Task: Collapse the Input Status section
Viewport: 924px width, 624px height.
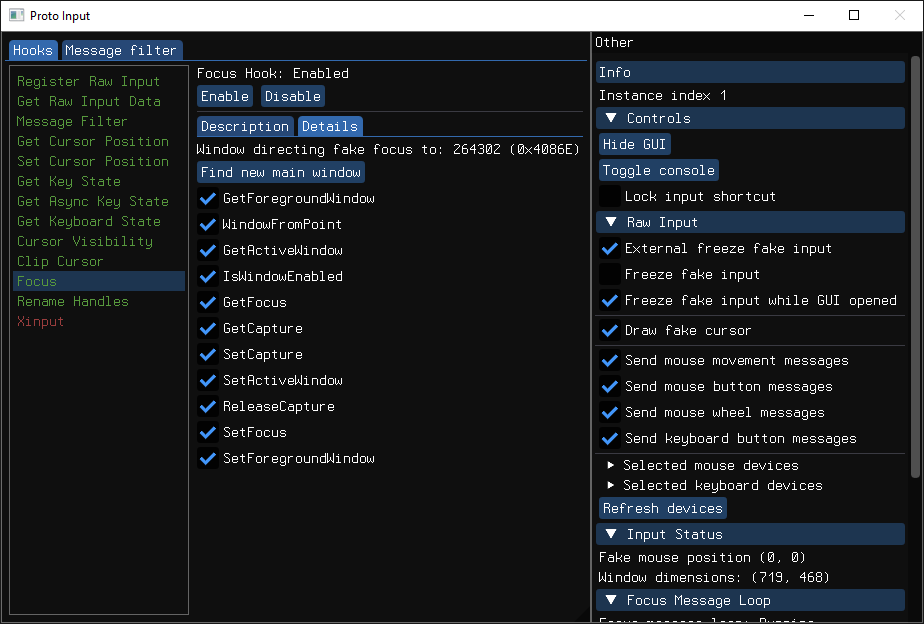Action: [x=750, y=534]
